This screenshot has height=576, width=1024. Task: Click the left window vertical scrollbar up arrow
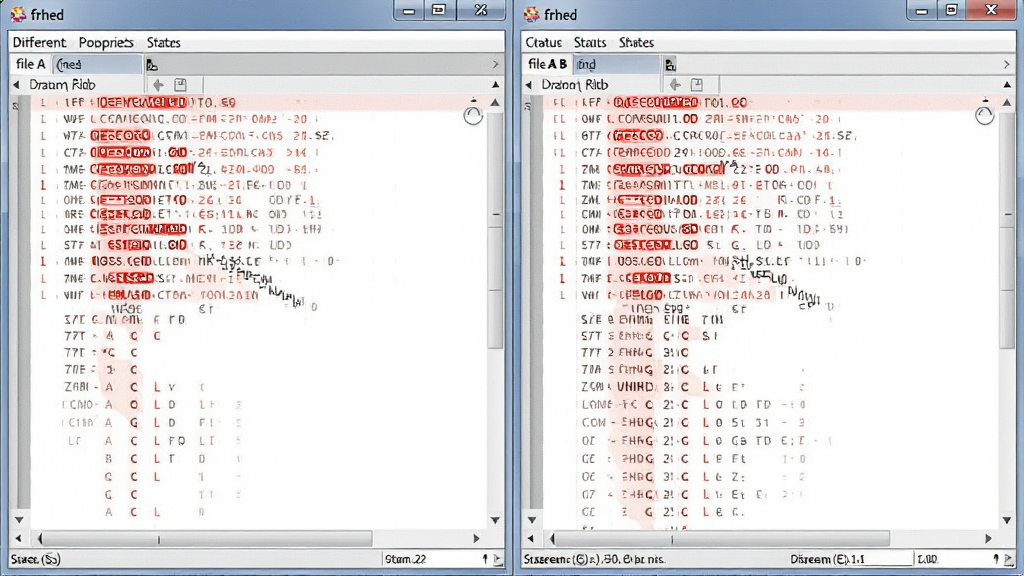[x=495, y=103]
